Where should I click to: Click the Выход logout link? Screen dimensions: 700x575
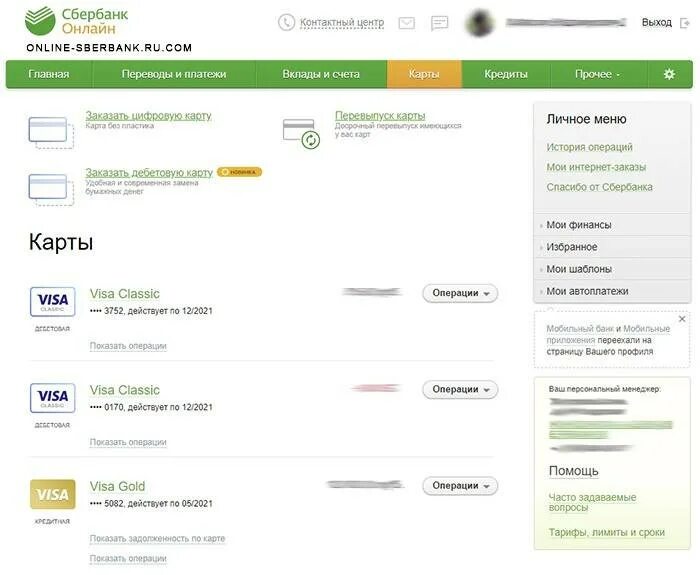[656, 22]
